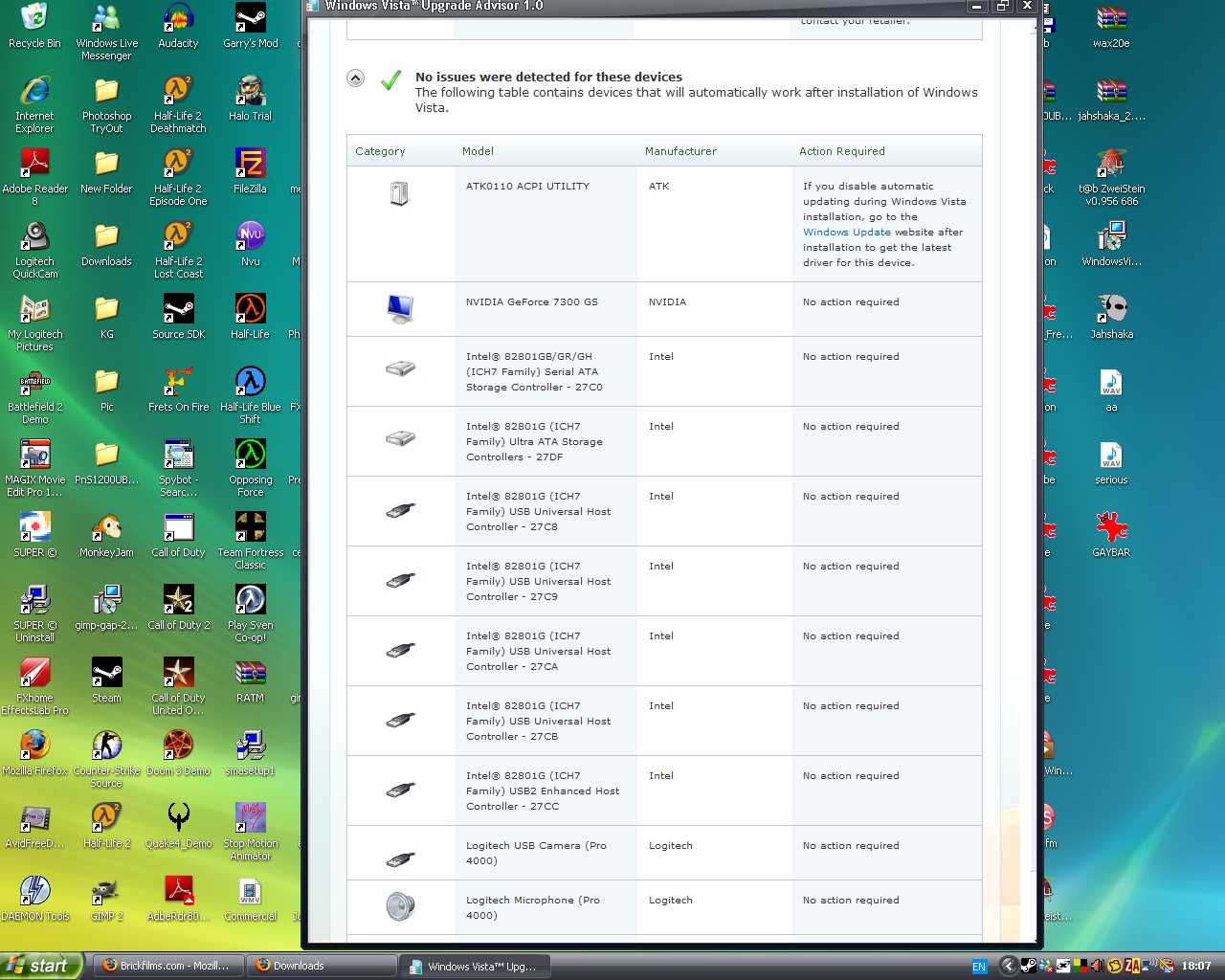Open Call of Duty 2 shortcut
Image resolution: width=1225 pixels, height=980 pixels.
(178, 609)
